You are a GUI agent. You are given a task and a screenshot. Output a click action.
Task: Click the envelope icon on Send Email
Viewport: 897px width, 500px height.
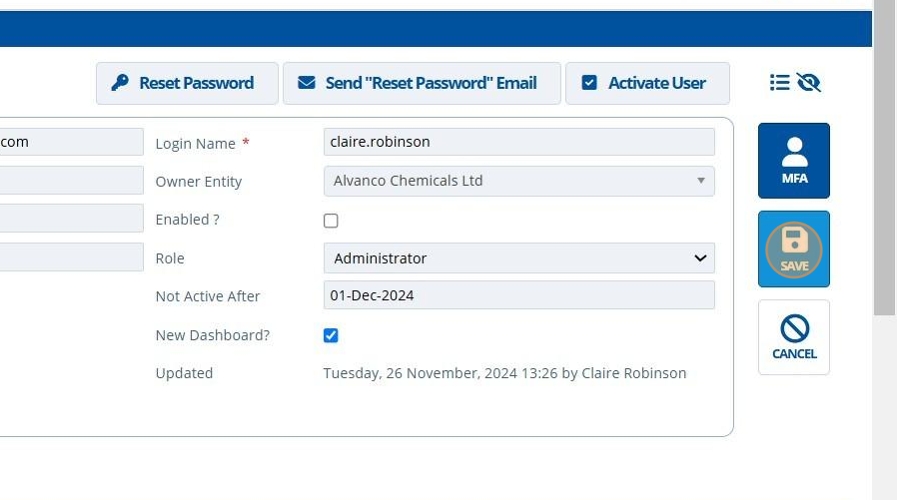[x=306, y=83]
